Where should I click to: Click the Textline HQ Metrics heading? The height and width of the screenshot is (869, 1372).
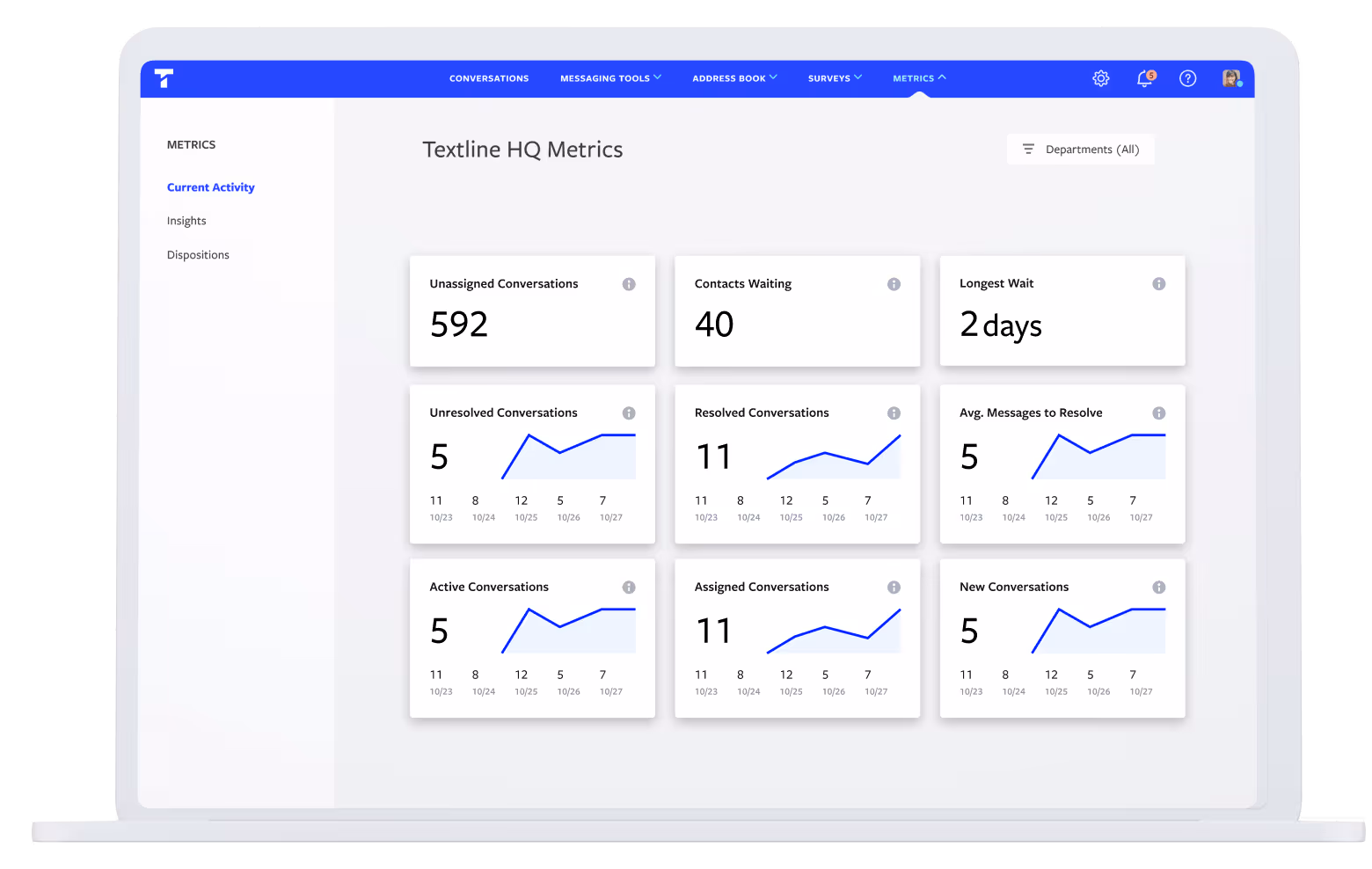522,150
